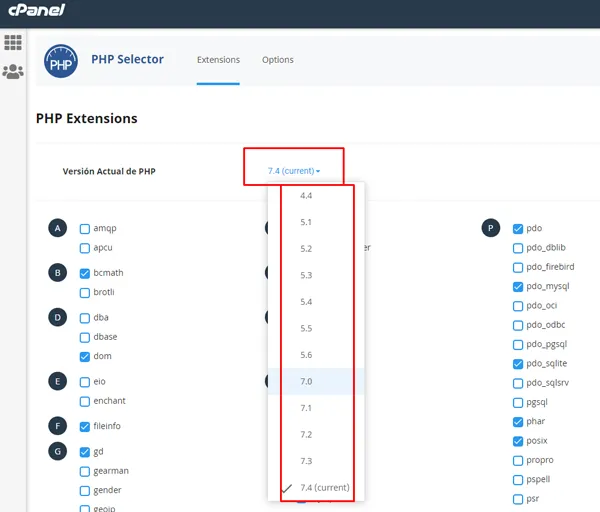This screenshot has height=512, width=600.
Task: Click the letter E group badge
Action: pos(58,381)
